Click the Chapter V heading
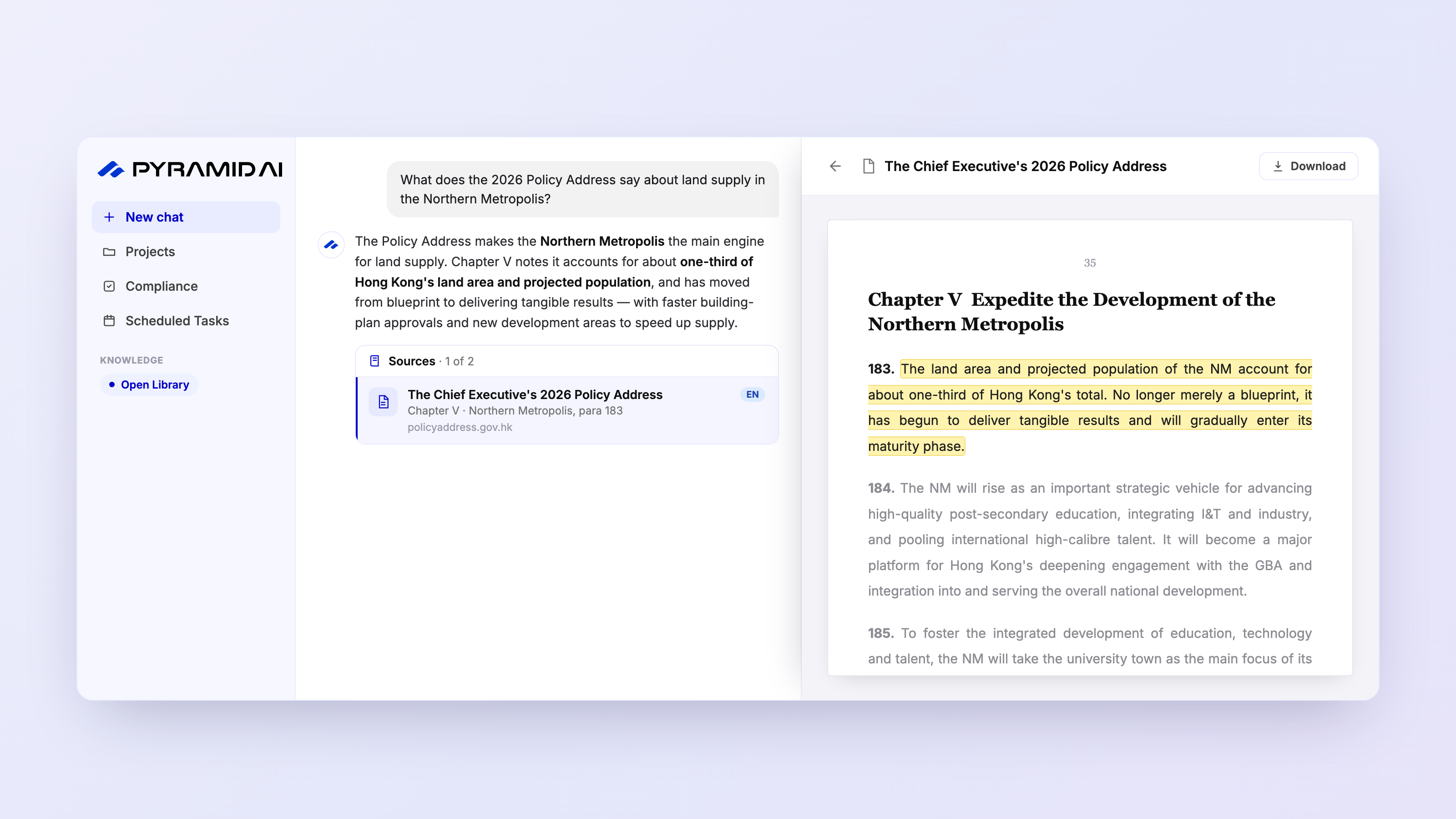Image resolution: width=1456 pixels, height=819 pixels. tap(1072, 311)
